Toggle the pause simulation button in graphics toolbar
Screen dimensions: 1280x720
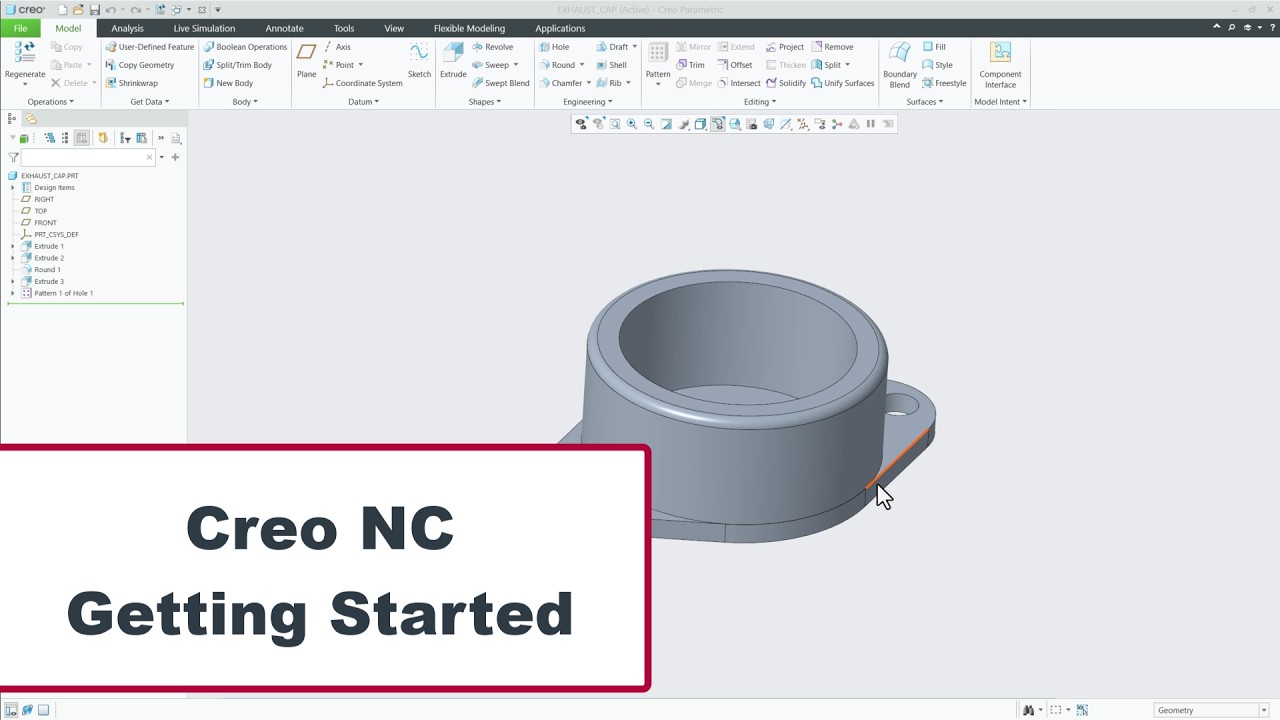[x=870, y=124]
